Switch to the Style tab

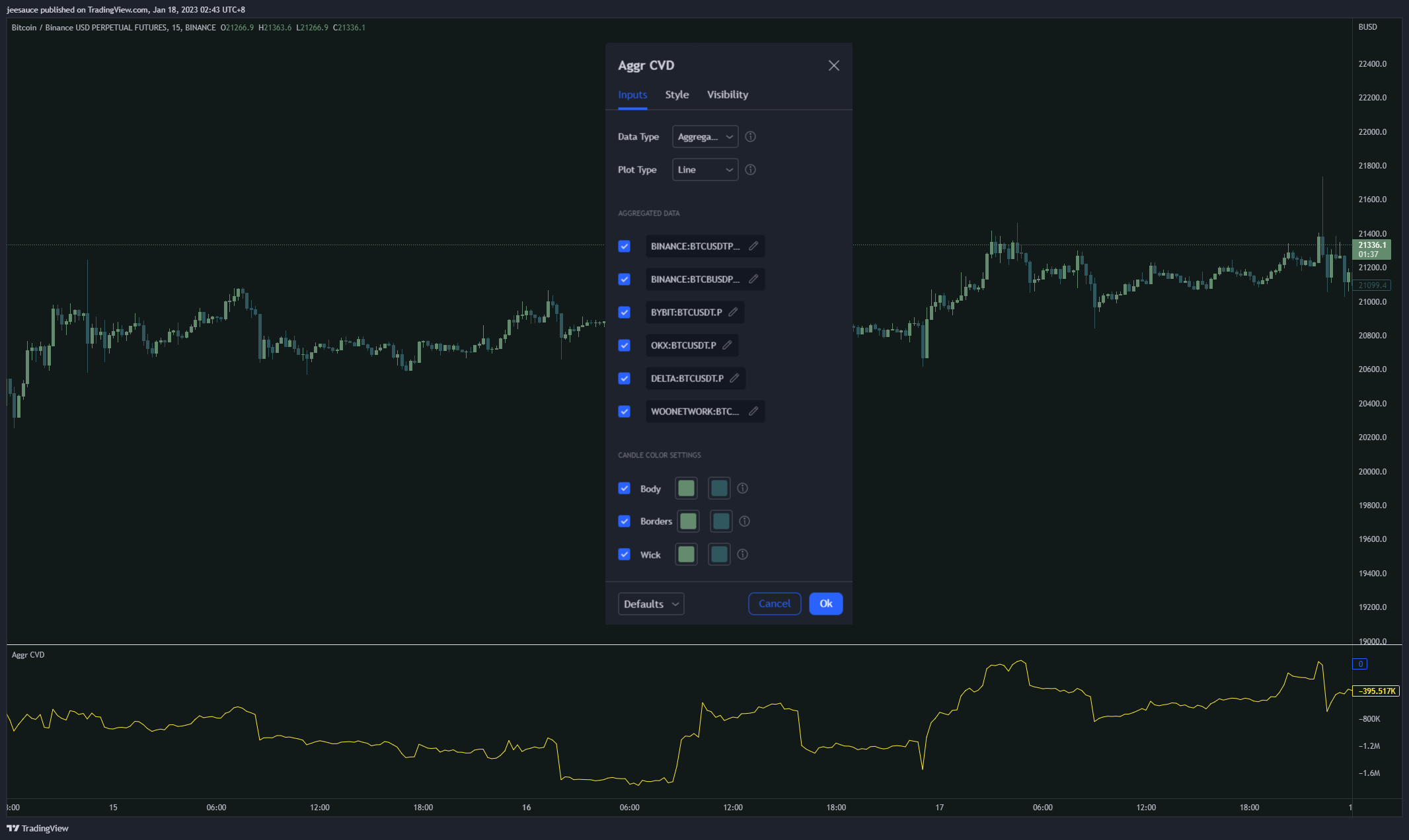click(x=677, y=95)
